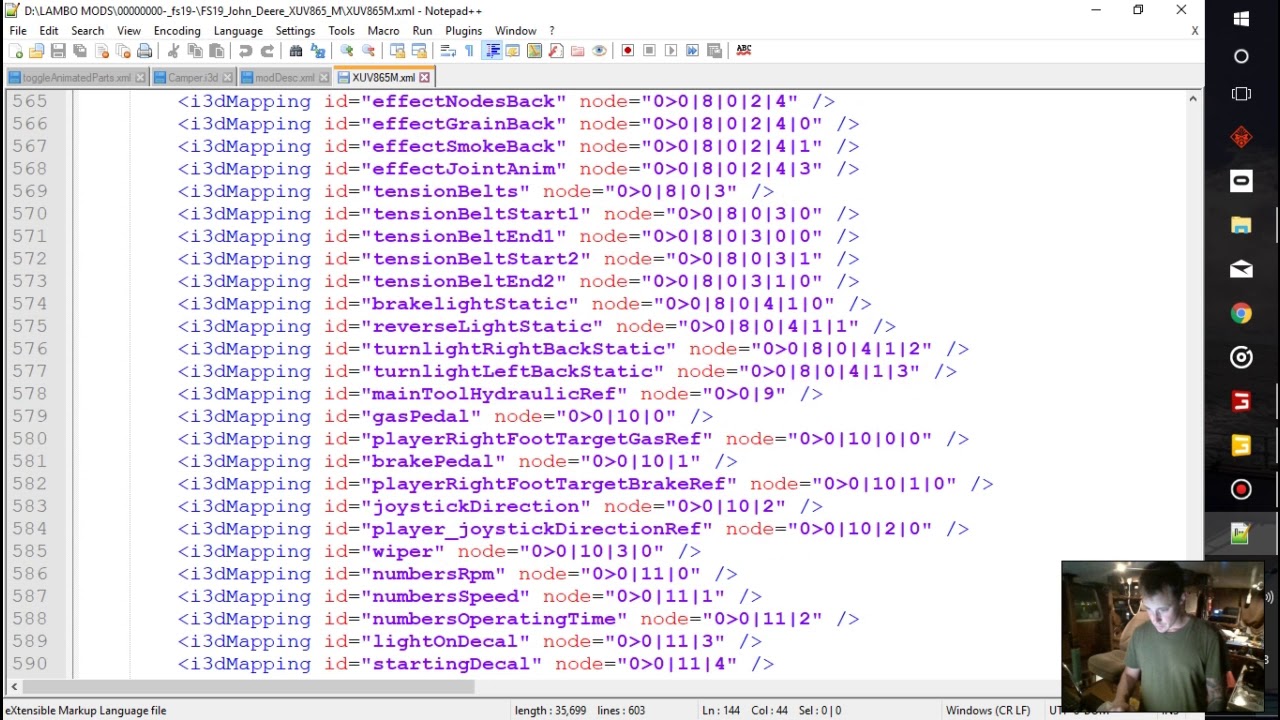The width and height of the screenshot is (1280, 720).
Task: Open the Plugins menu
Action: [x=463, y=31]
